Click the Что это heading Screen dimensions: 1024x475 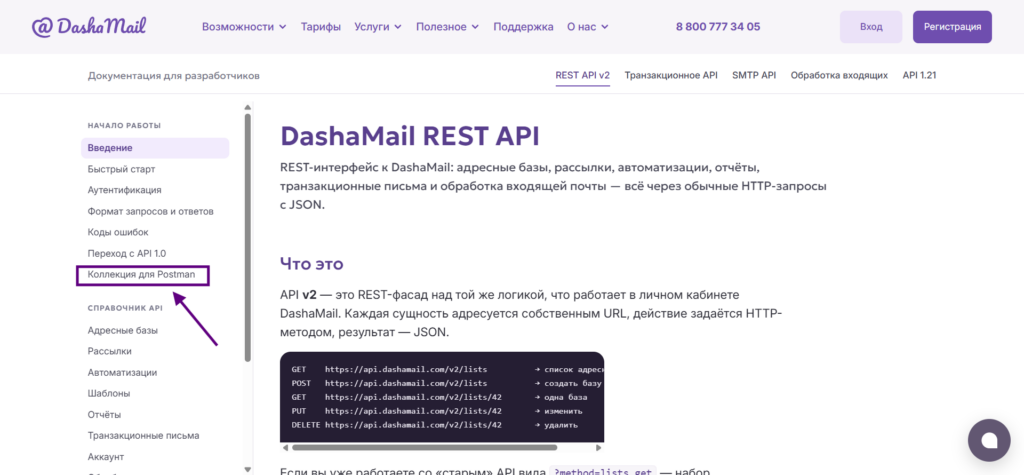312,264
